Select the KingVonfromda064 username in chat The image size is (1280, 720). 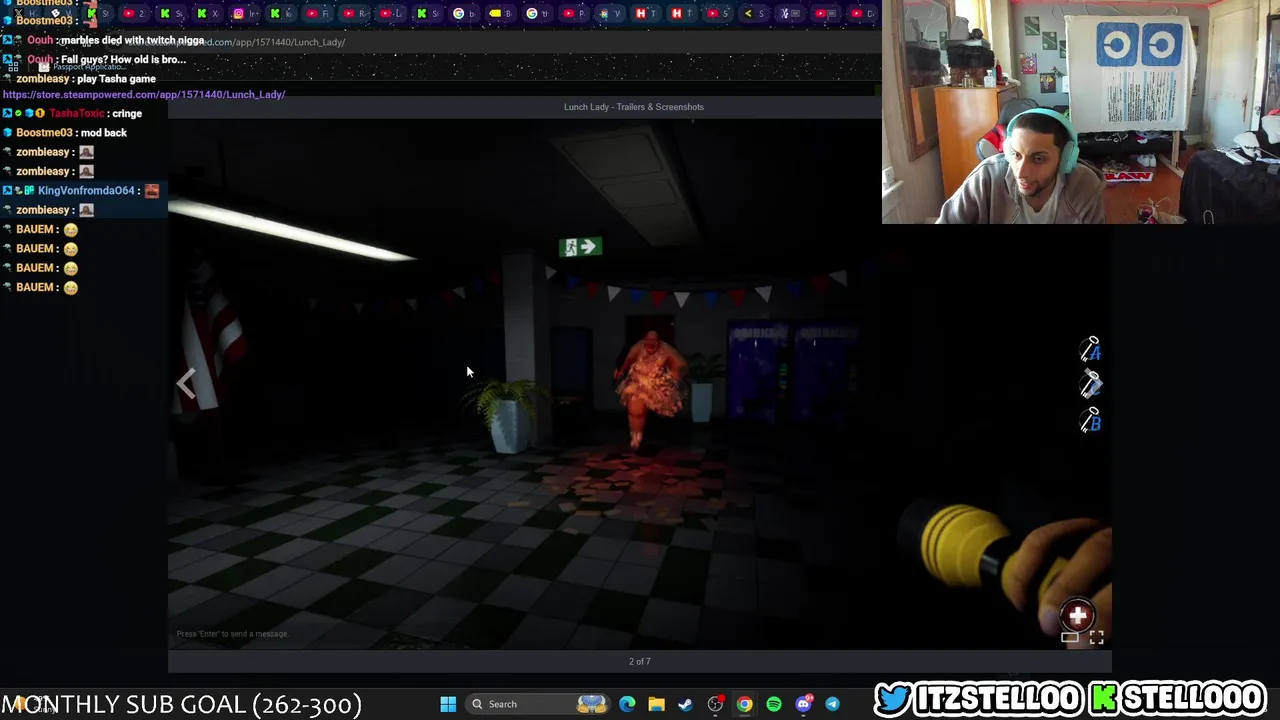pyautogui.click(x=86, y=190)
